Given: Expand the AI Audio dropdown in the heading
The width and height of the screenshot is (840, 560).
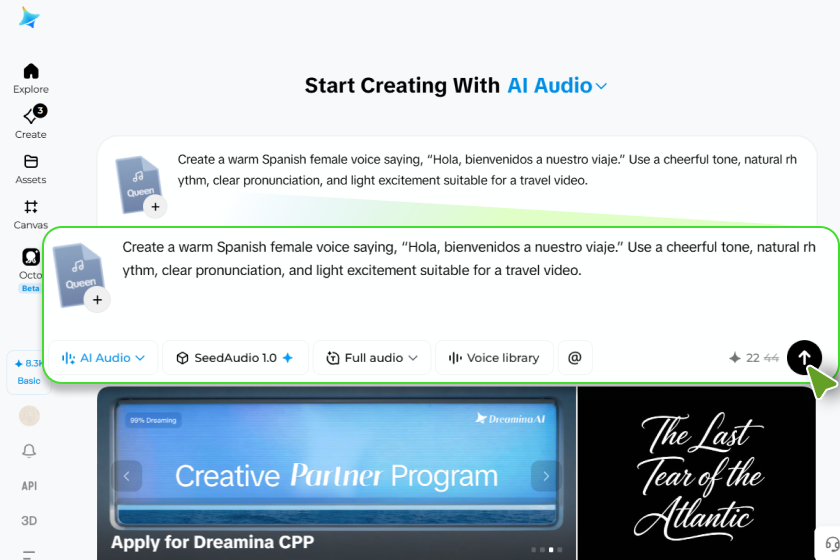Looking at the screenshot, I should coord(557,86).
